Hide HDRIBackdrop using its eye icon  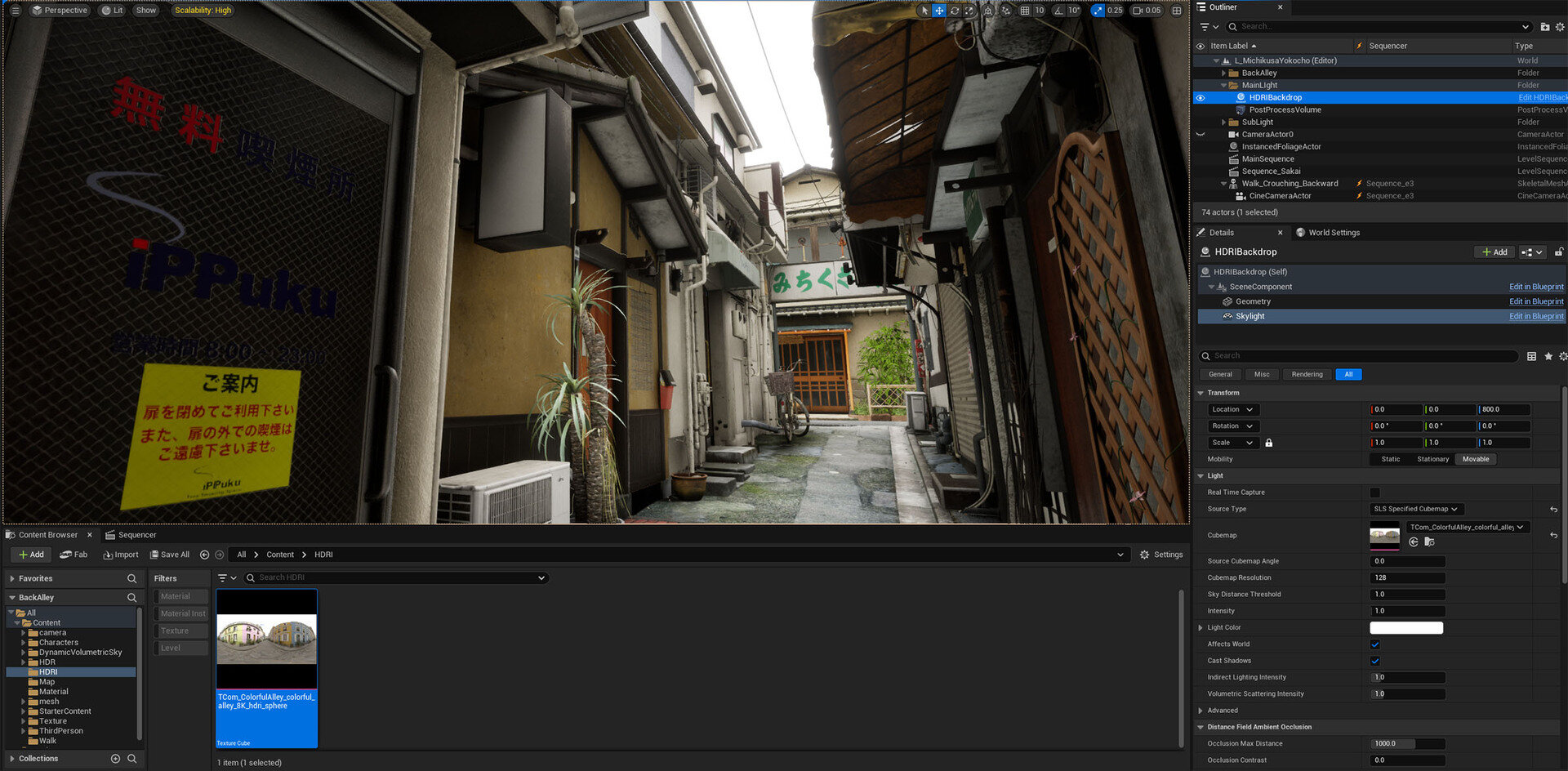tap(1200, 98)
